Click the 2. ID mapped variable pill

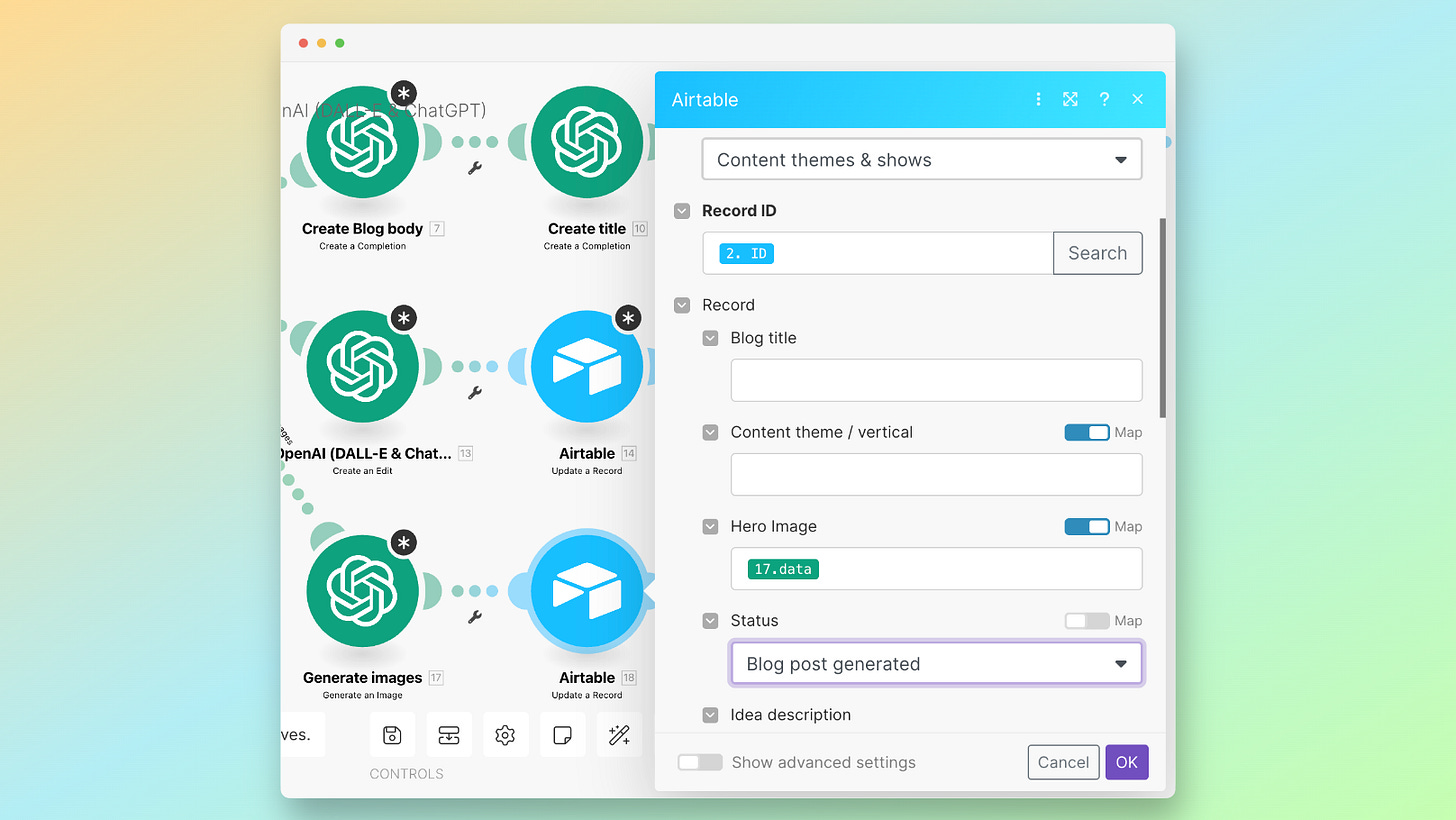pos(746,254)
